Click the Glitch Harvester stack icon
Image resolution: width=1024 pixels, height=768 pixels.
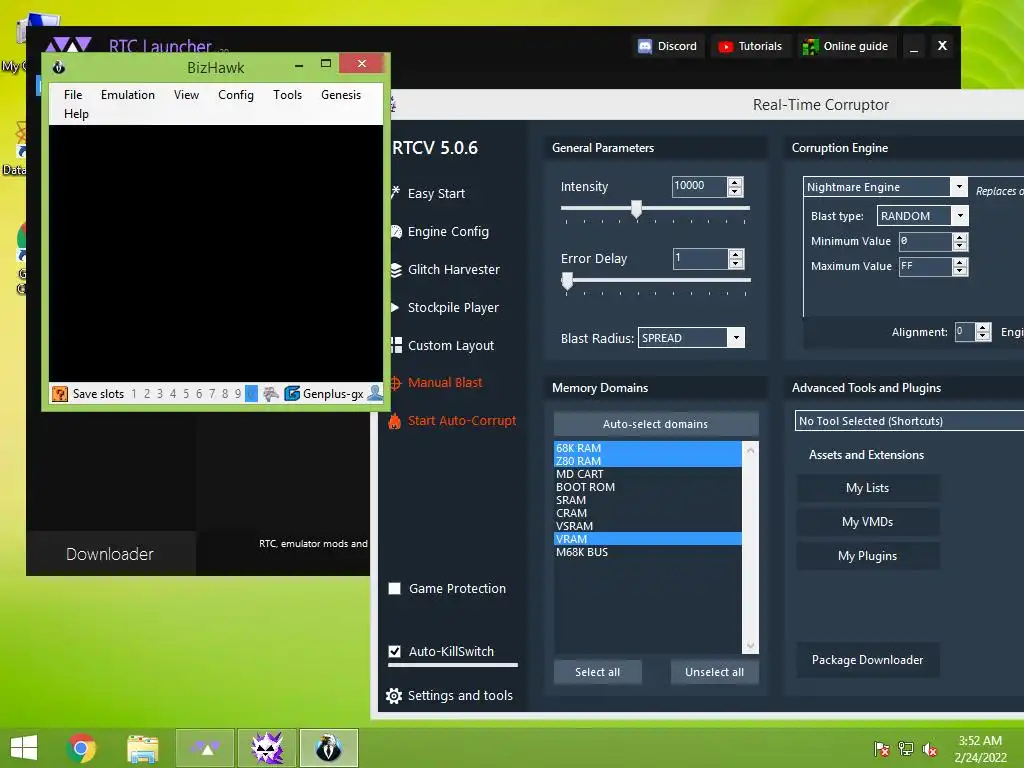click(396, 269)
